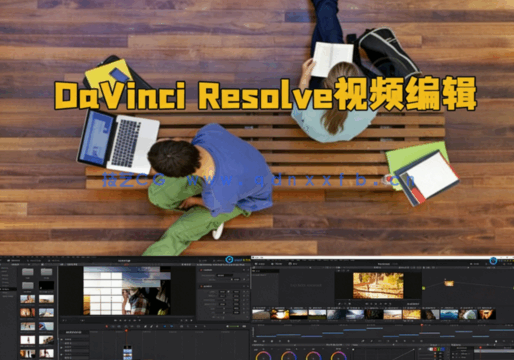Toggle the Composite section dot in the Inspector
514x360 pixels.
[201, 270]
